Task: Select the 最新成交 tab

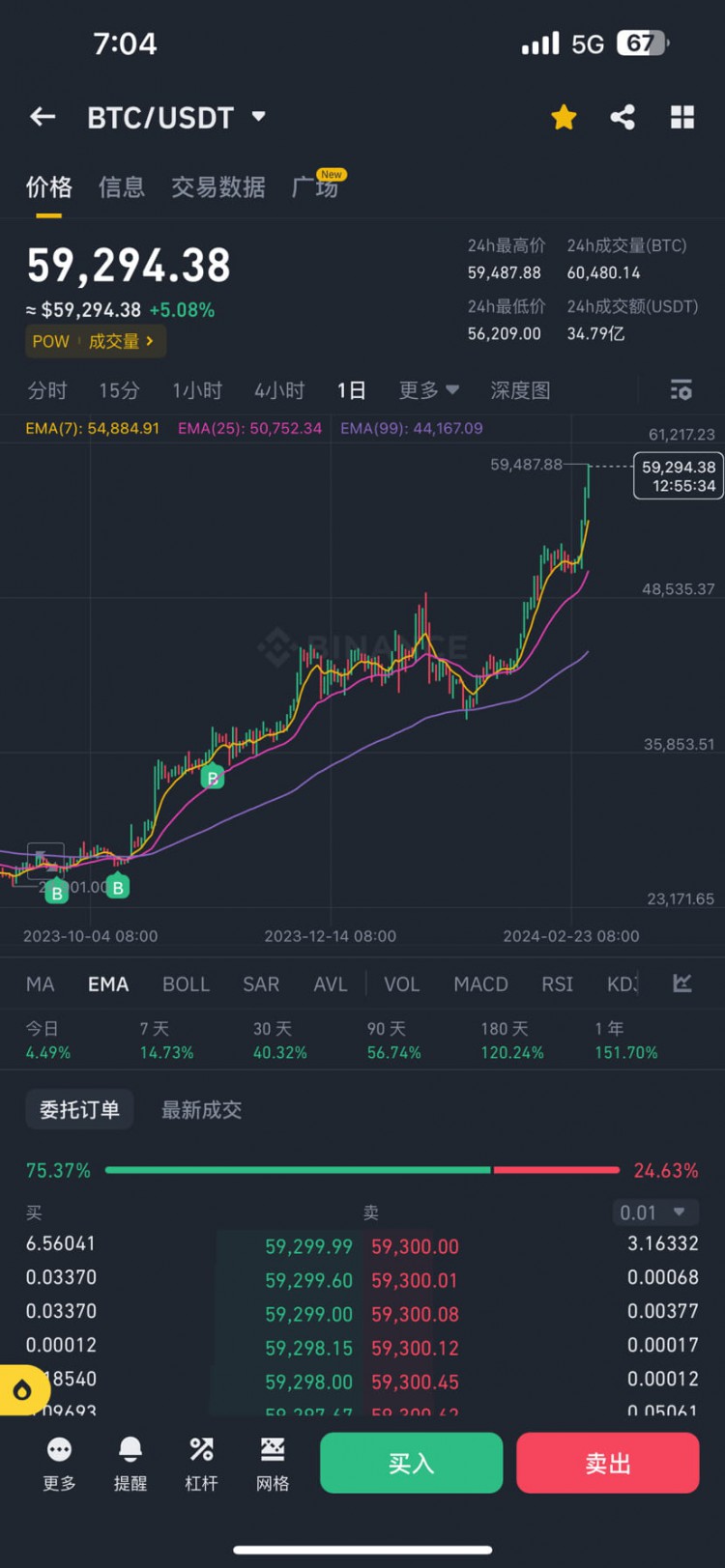Action: pyautogui.click(x=201, y=1109)
